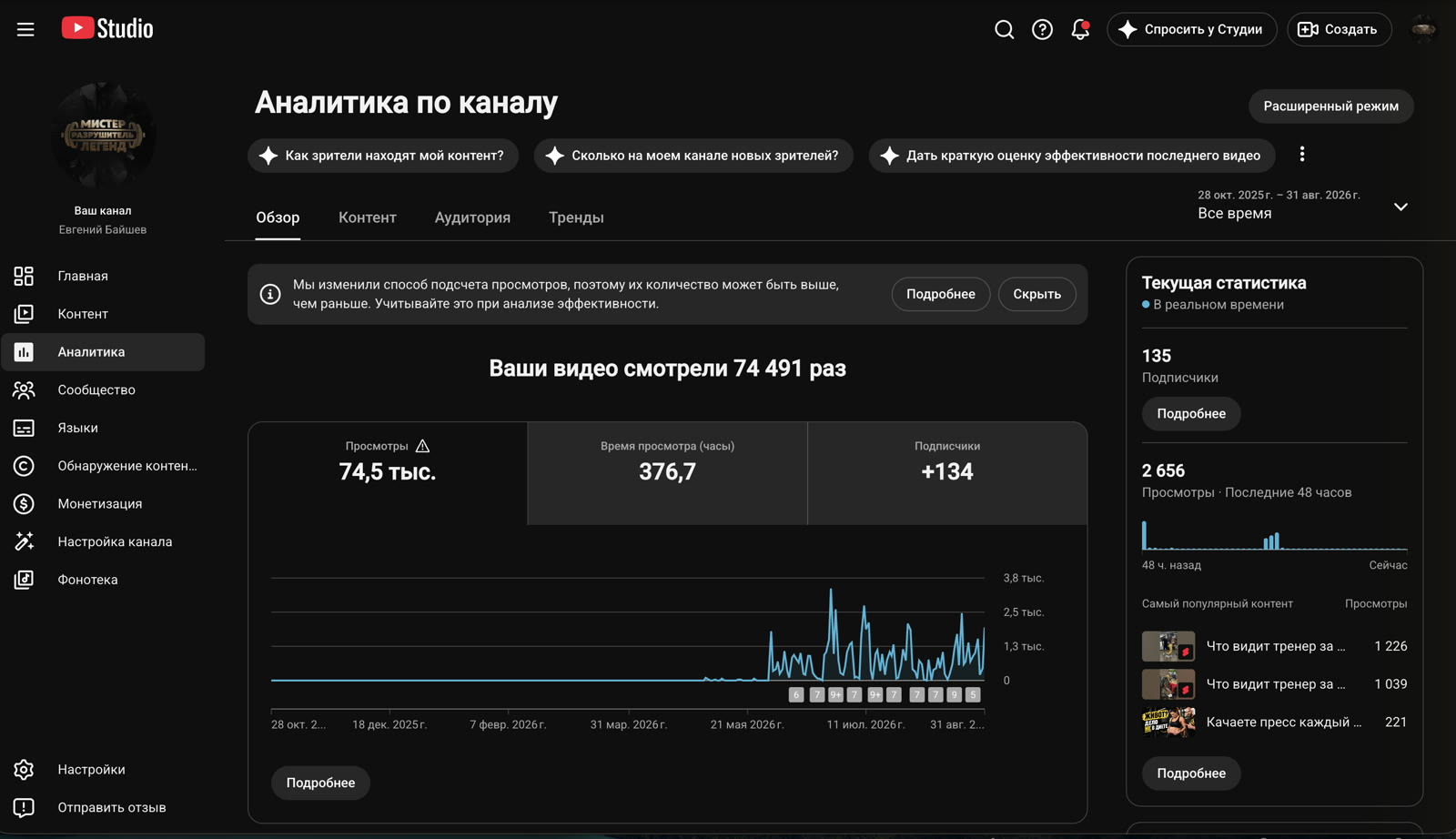Click the chart video marker labeled 5

click(973, 695)
